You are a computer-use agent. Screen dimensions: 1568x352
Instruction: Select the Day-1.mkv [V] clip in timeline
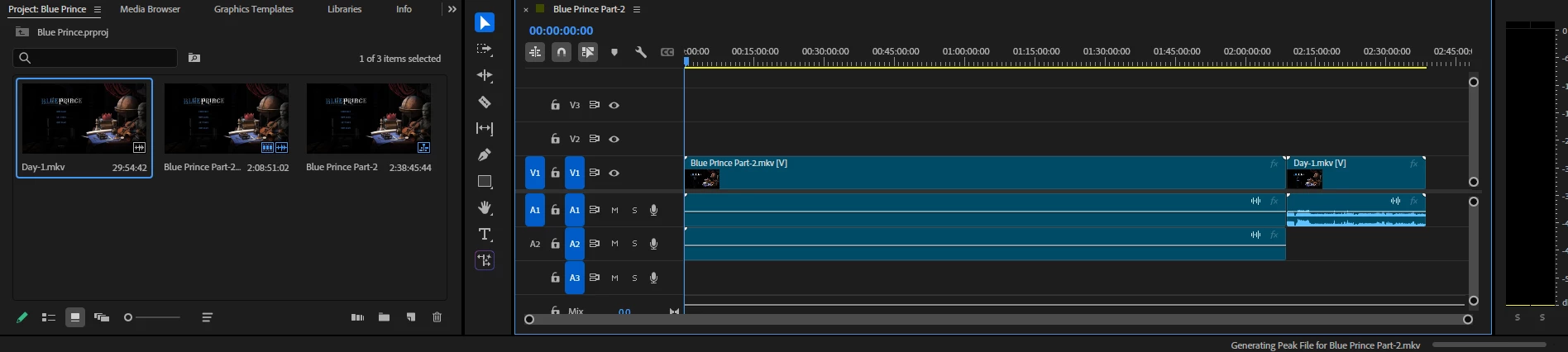[x=1355, y=173]
